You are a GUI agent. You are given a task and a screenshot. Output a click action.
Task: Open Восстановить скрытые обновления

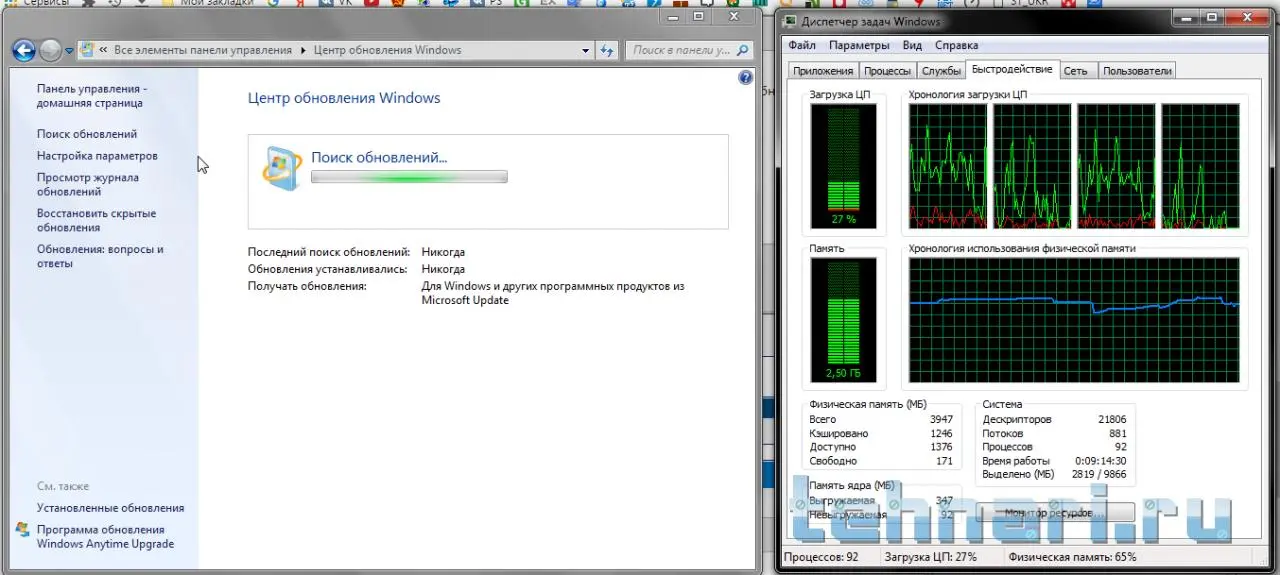tap(96, 221)
